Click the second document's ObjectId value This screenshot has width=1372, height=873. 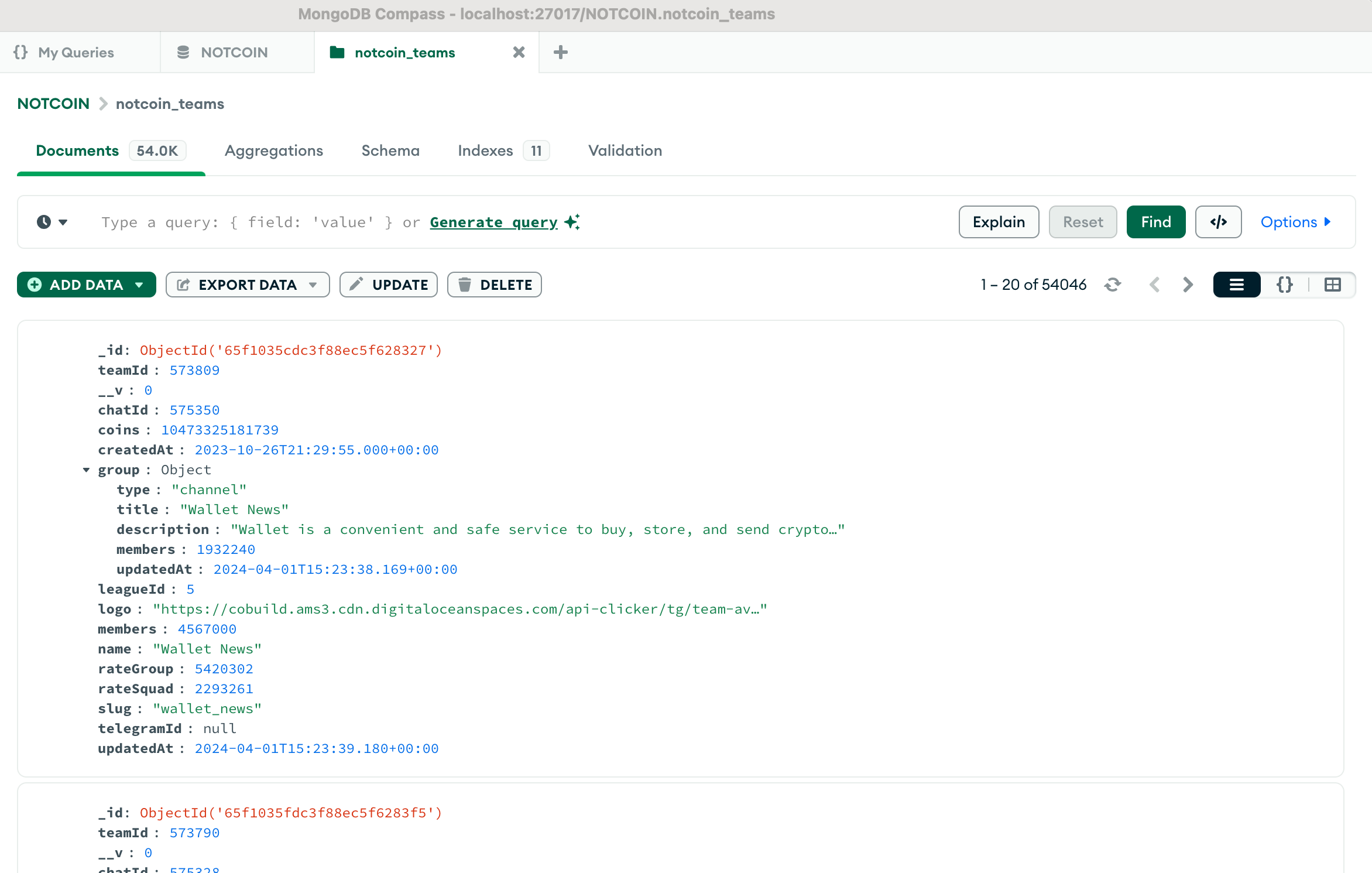coord(291,813)
